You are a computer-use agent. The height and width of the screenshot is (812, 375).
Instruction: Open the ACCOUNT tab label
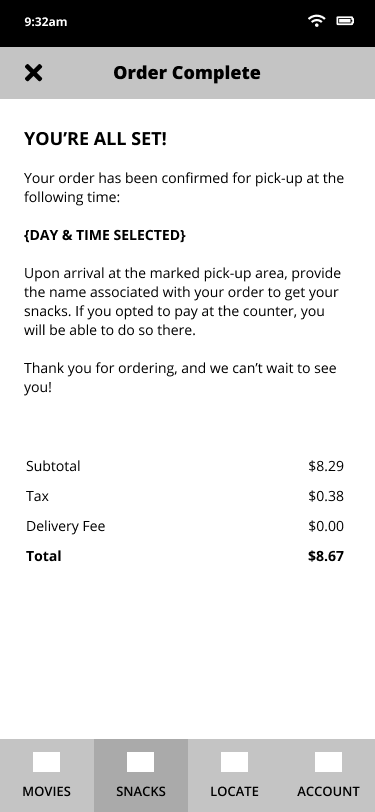(x=328, y=791)
